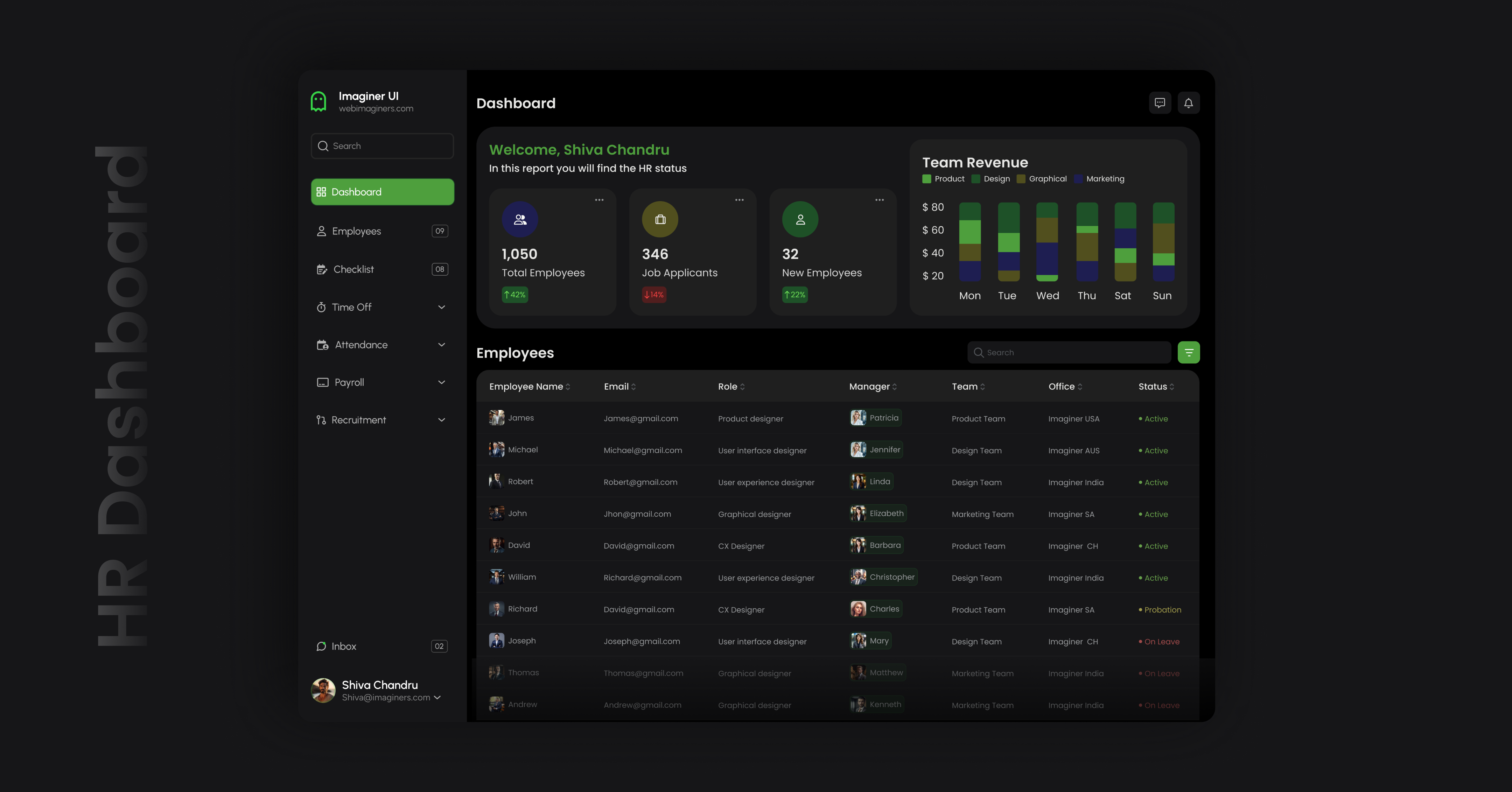Click manager chip Elizabeth

point(878,513)
